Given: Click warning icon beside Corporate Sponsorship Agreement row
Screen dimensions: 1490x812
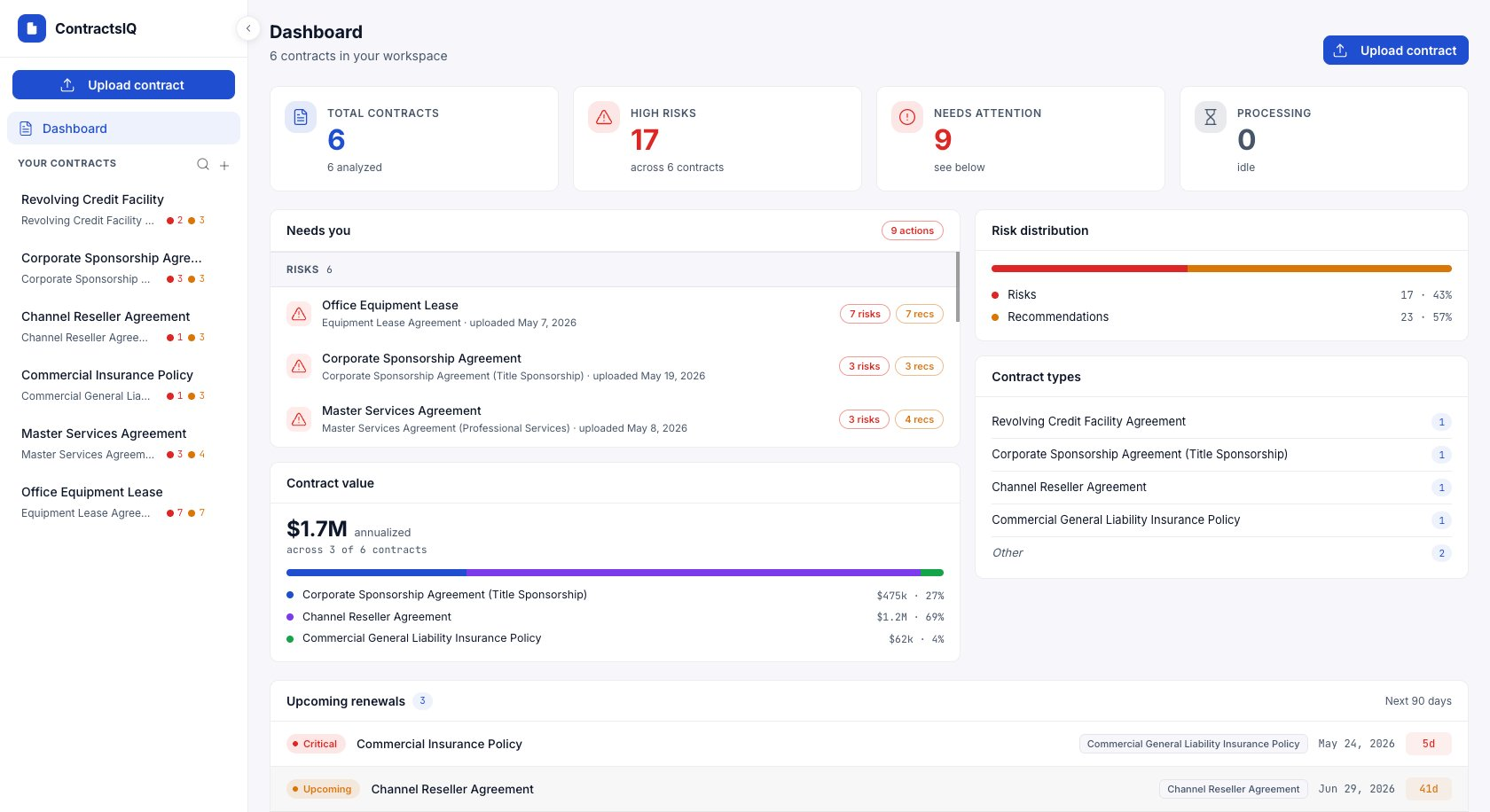Looking at the screenshot, I should pos(299,366).
